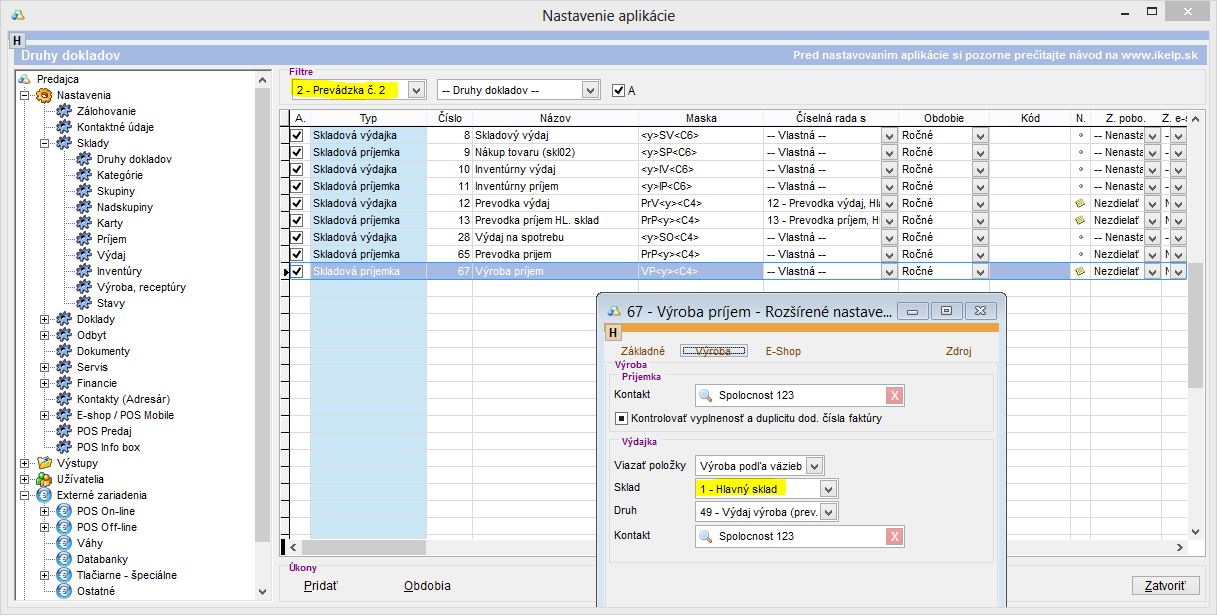The image size is (1217, 616).
Task: Click the Nastavenia gear icon in tree
Action: pyautogui.click(x=44, y=95)
